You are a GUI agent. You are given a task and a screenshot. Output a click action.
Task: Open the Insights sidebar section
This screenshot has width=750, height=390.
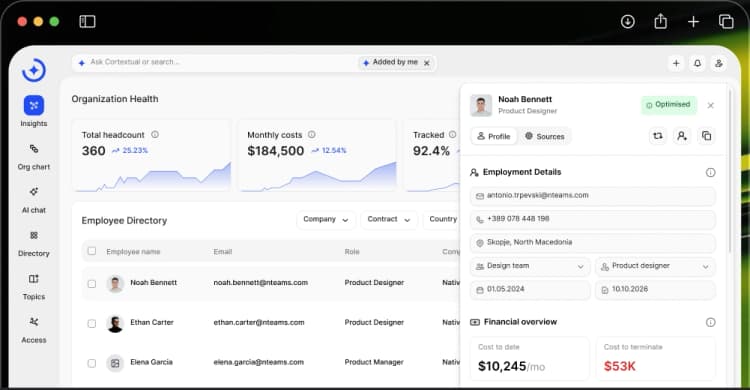[33, 111]
